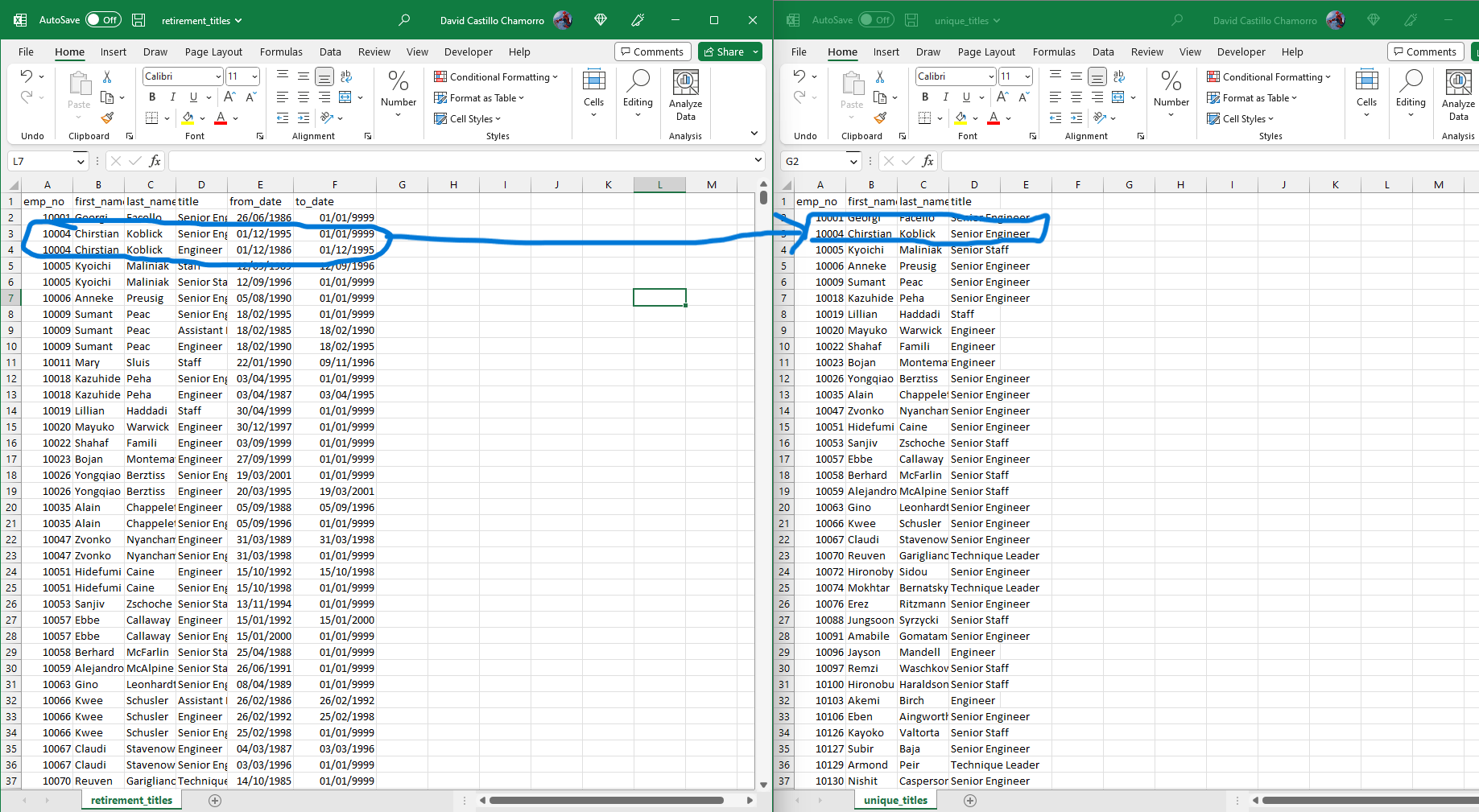
Task: Toggle Italic in retirement_titles window
Action: coord(172,97)
